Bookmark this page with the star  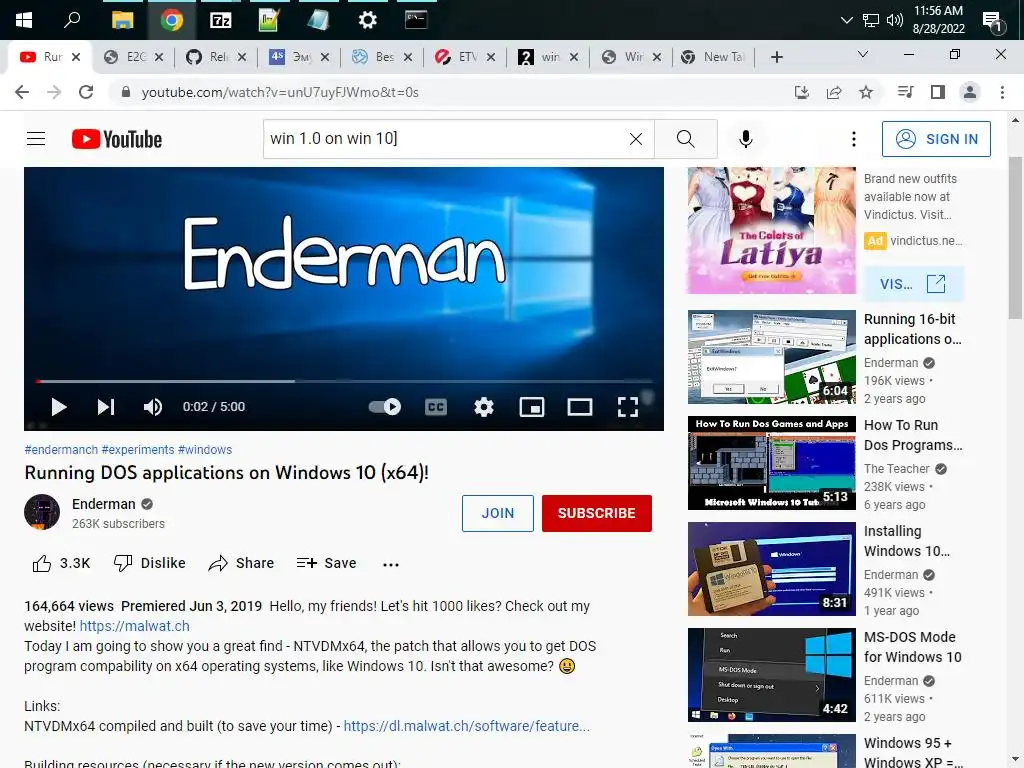point(866,92)
